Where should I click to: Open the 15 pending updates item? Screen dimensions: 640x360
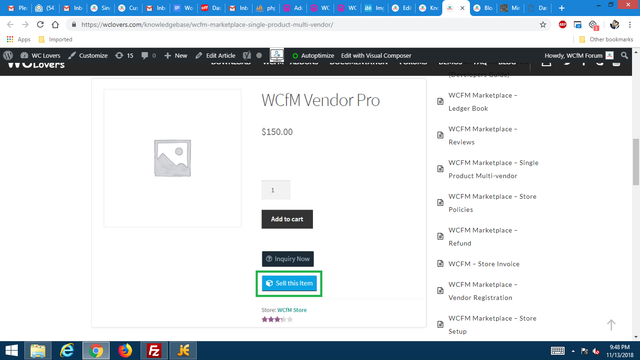(x=124, y=56)
